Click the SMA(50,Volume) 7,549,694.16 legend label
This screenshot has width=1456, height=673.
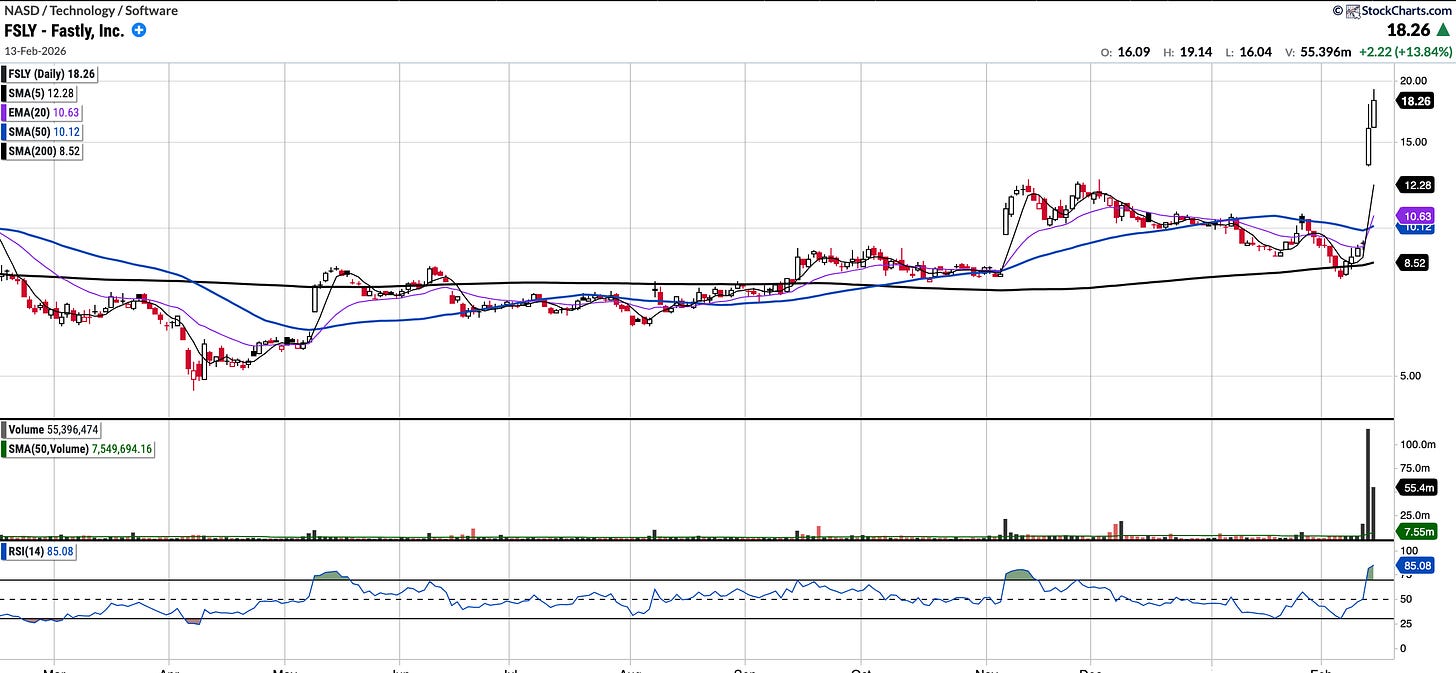pos(80,449)
